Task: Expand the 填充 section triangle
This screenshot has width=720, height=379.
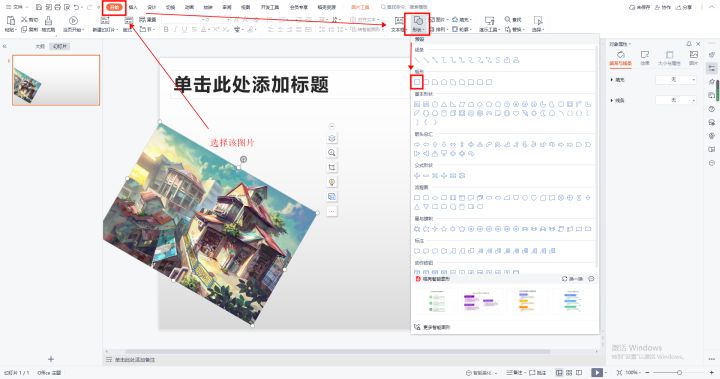Action: [612, 80]
